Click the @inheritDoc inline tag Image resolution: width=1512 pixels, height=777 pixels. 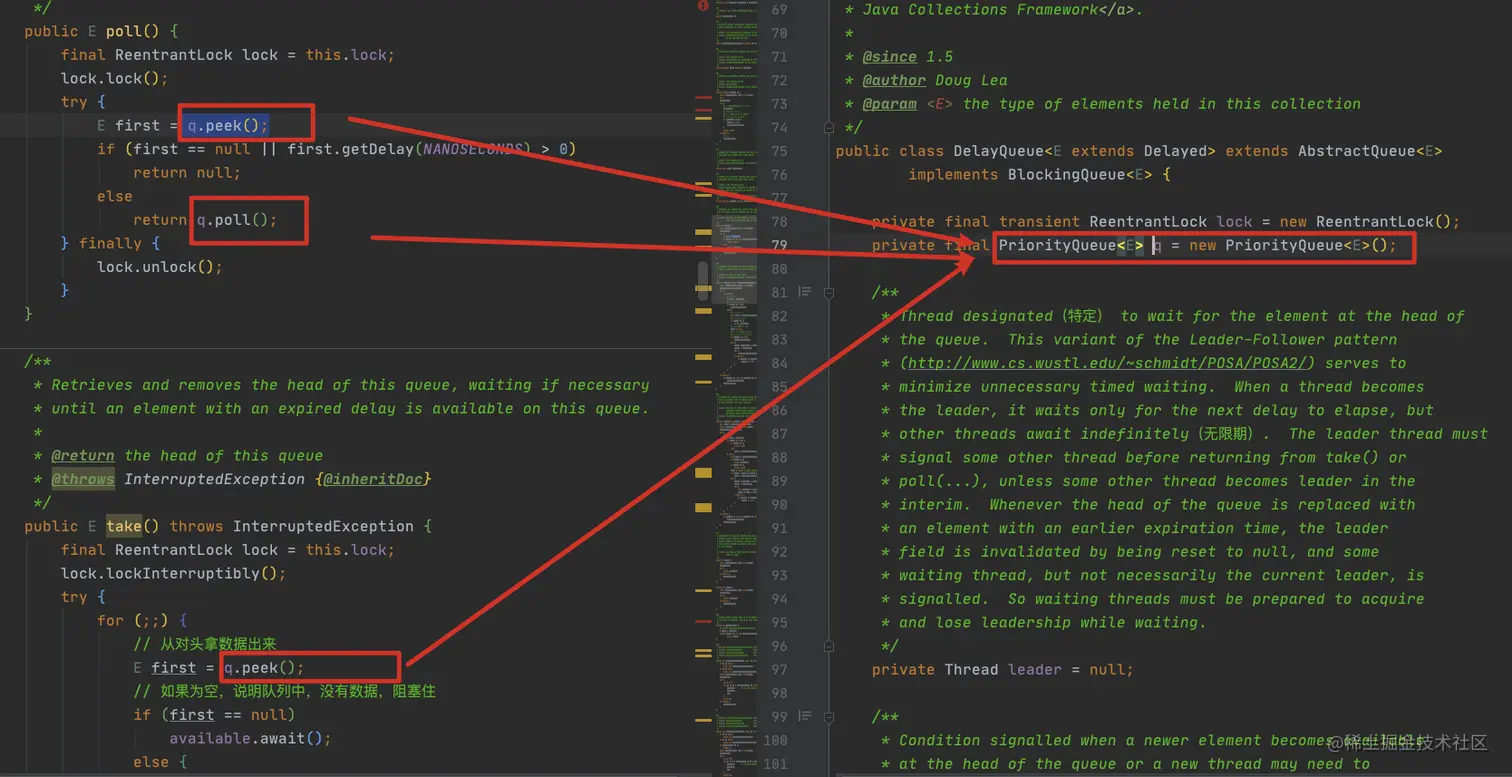click(x=372, y=479)
